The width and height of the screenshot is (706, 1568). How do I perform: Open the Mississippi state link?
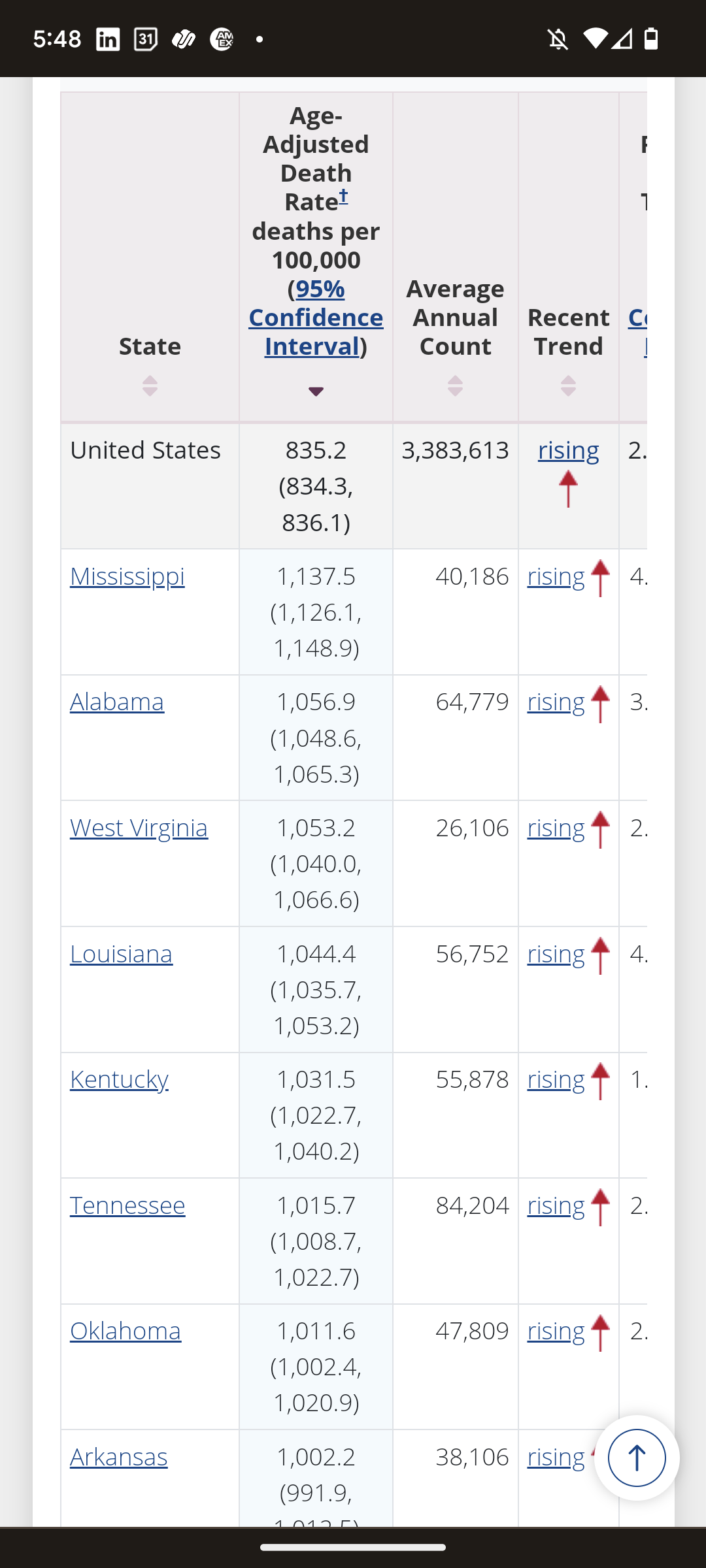pos(127,576)
